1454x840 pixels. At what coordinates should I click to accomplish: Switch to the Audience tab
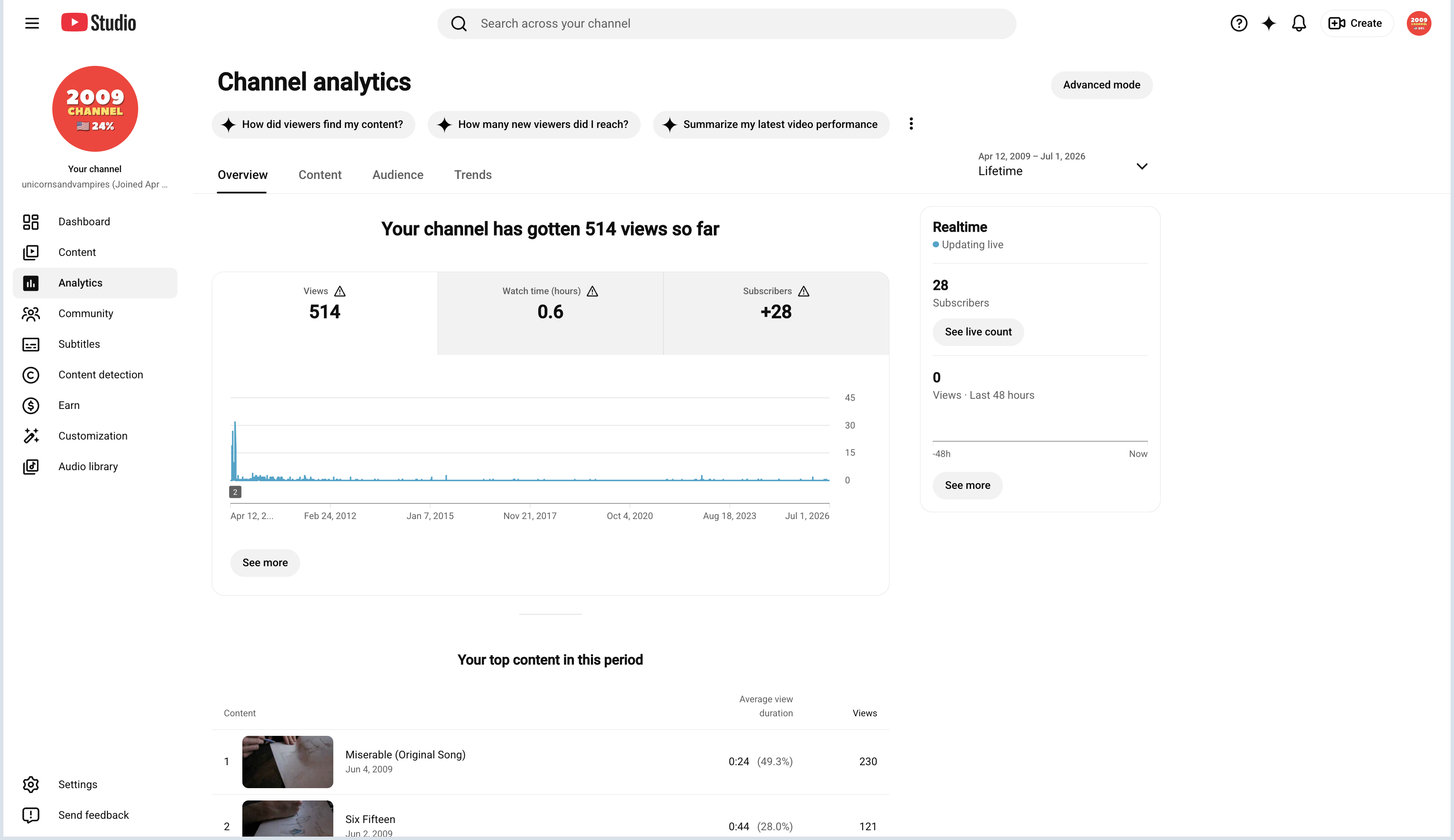coord(398,175)
